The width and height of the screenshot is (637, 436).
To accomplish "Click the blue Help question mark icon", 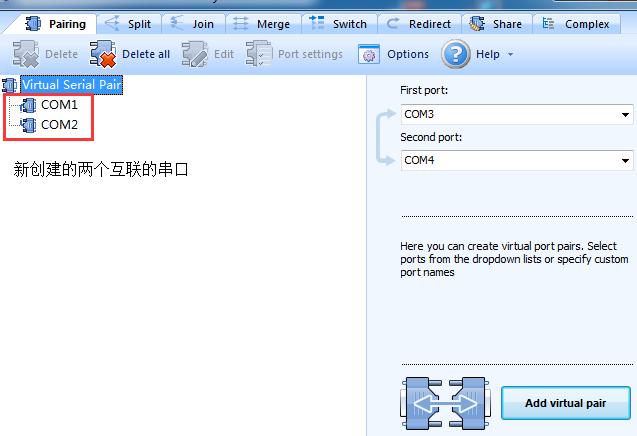I will (x=456, y=54).
